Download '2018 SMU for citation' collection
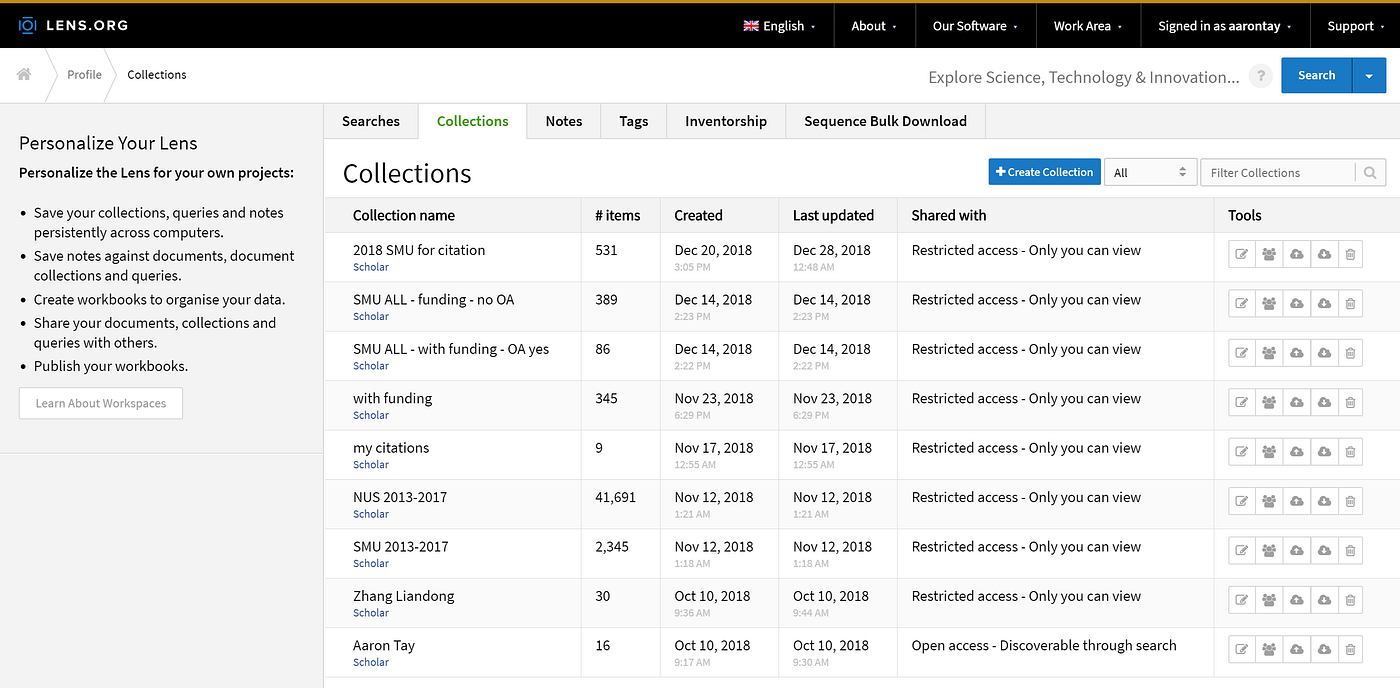This screenshot has height=688, width=1400. [1323, 255]
